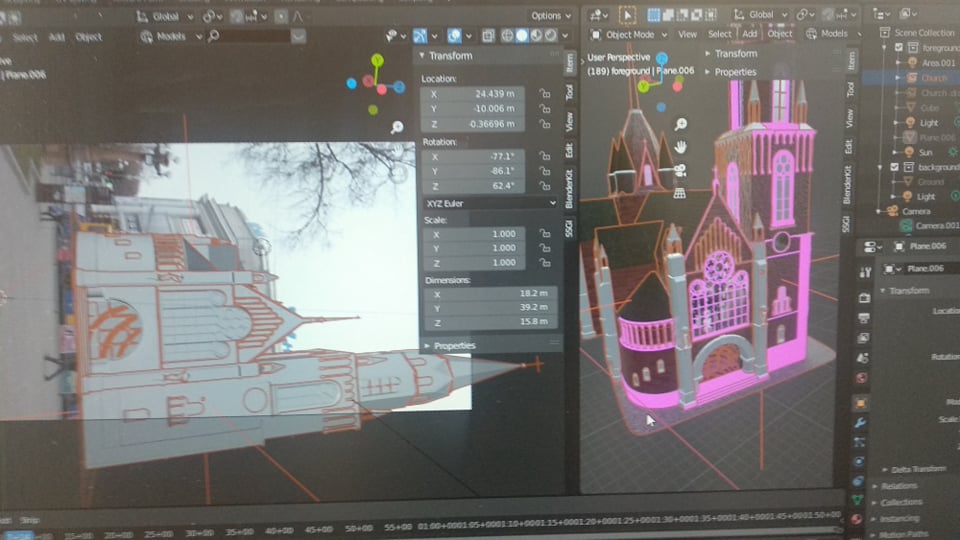The height and width of the screenshot is (540, 960).
Task: Toggle Scale X lock icon
Action: tap(544, 233)
